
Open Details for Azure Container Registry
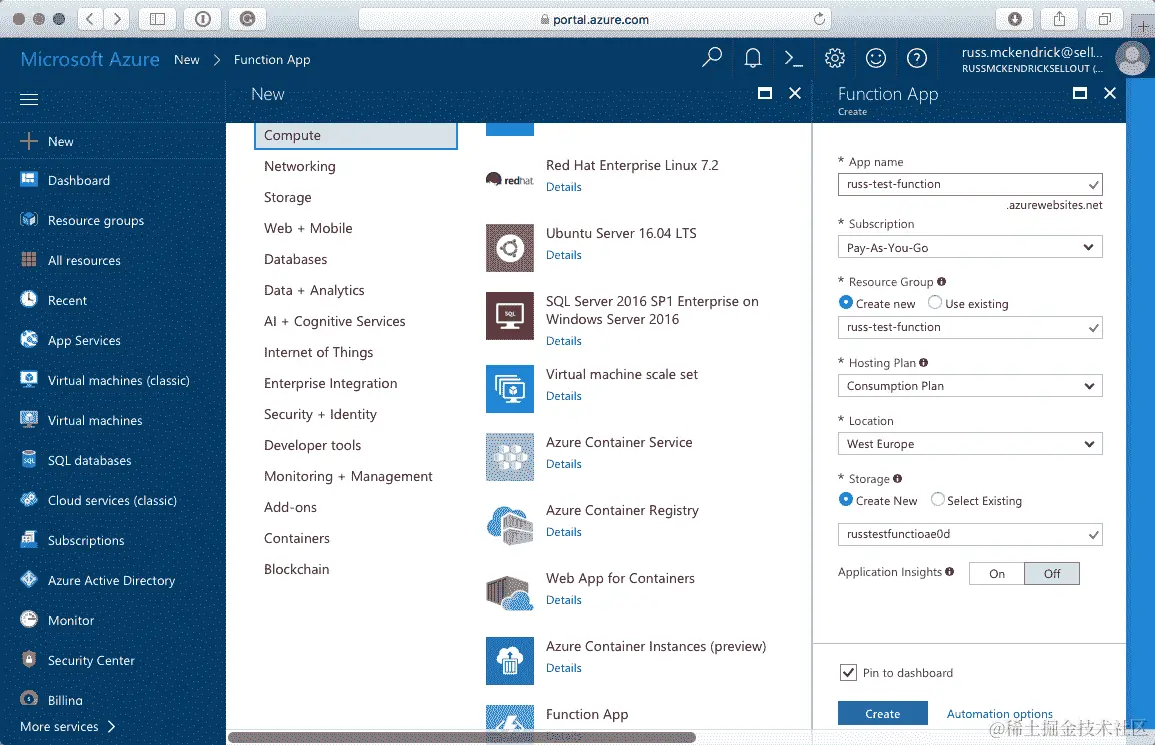(x=564, y=532)
